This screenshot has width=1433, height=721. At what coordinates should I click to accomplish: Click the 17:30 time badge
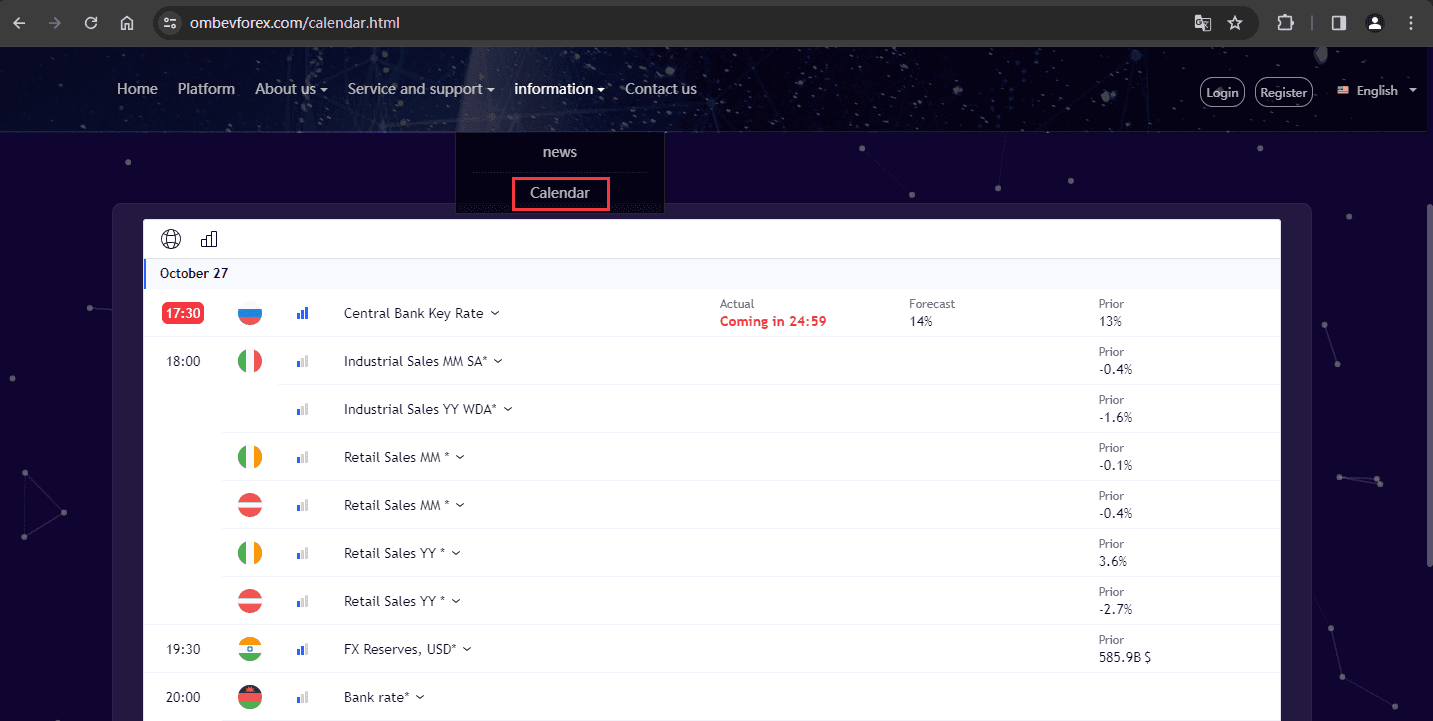(183, 313)
